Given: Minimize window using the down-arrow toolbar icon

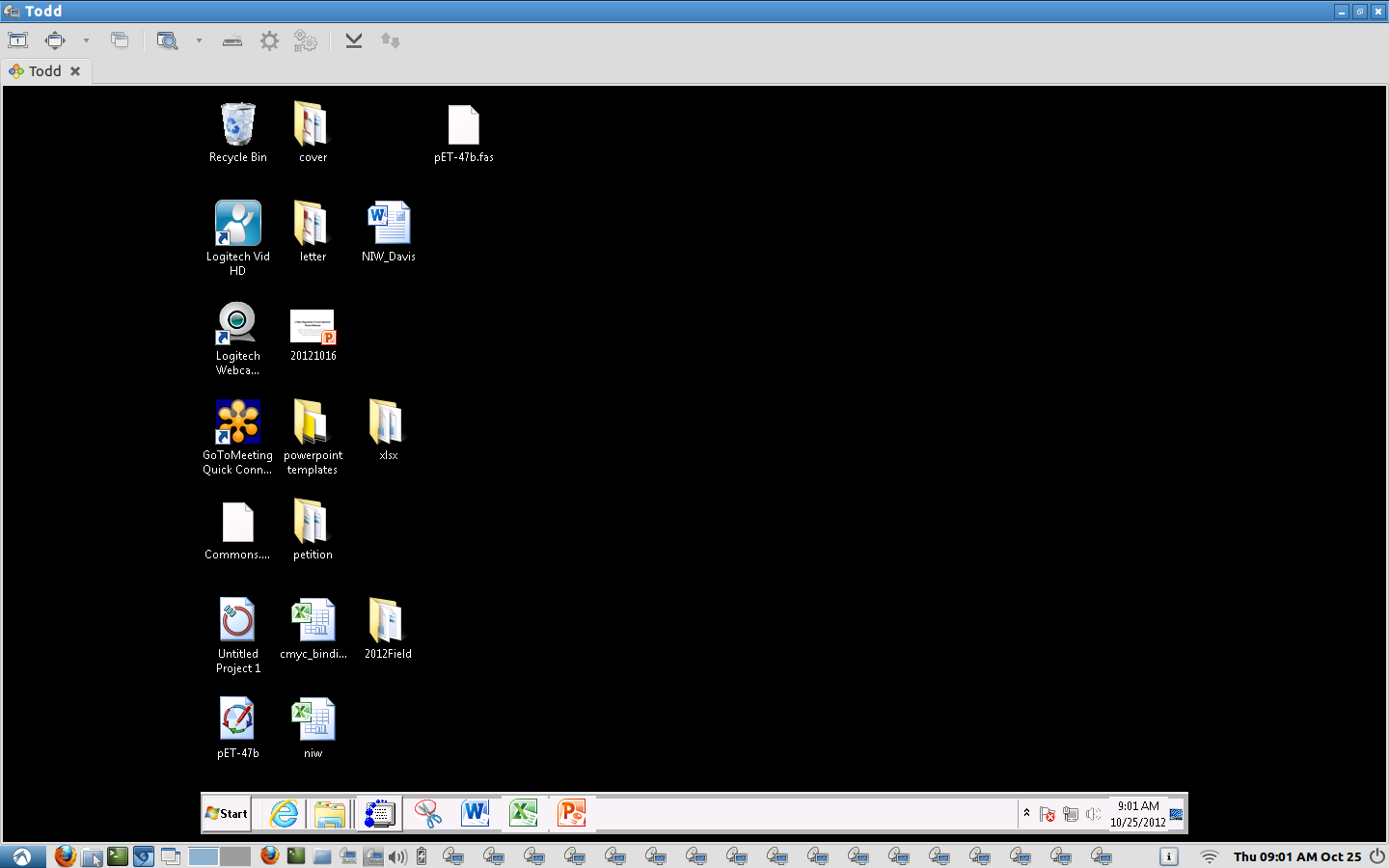Looking at the screenshot, I should 354,41.
